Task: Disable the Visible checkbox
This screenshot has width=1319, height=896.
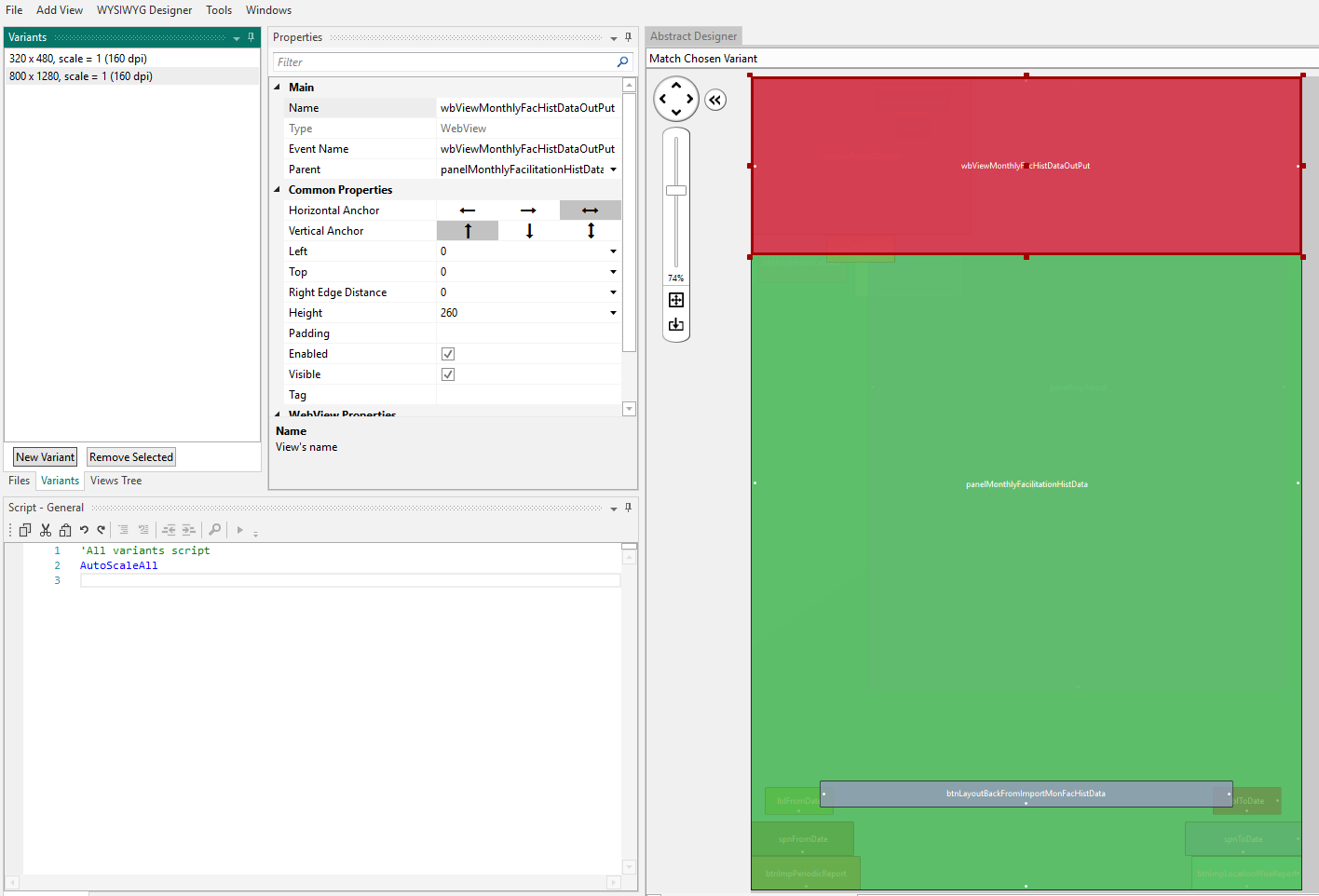Action: [448, 373]
